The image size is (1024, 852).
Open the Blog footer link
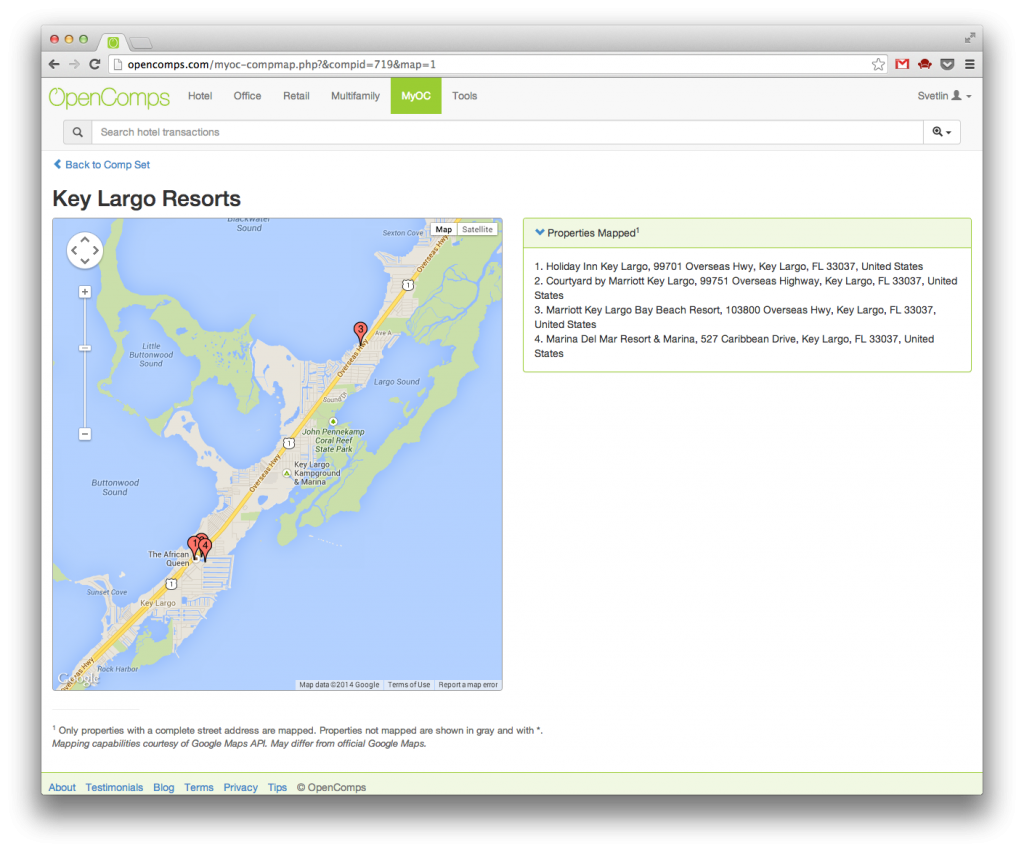(x=164, y=787)
